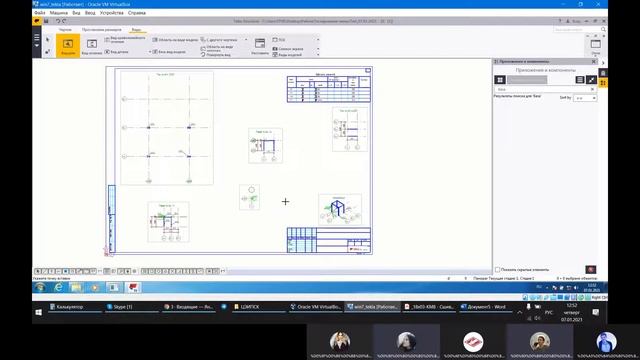The height and width of the screenshot is (360, 640).
Task: Open the Машина menu
Action: 59,13
